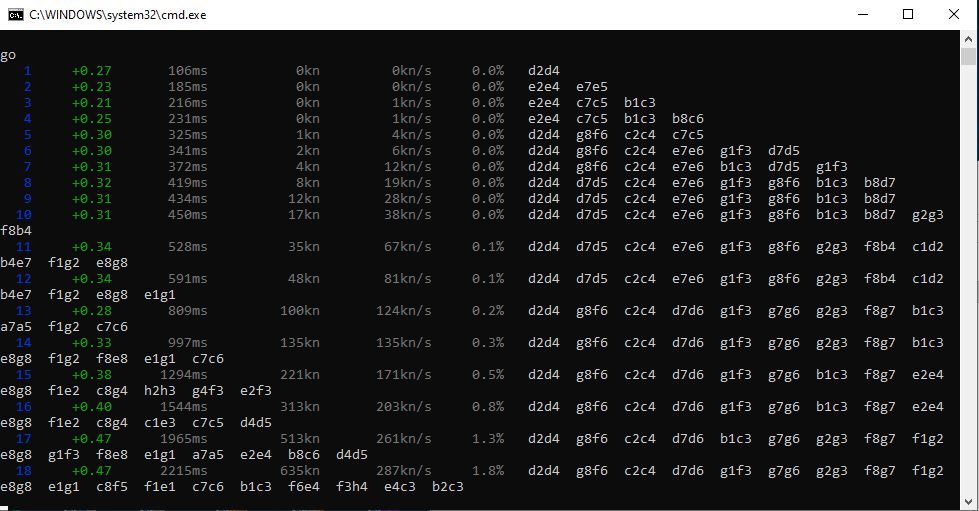The image size is (979, 511).
Task: Select the 106ms time value
Action: click(x=187, y=71)
